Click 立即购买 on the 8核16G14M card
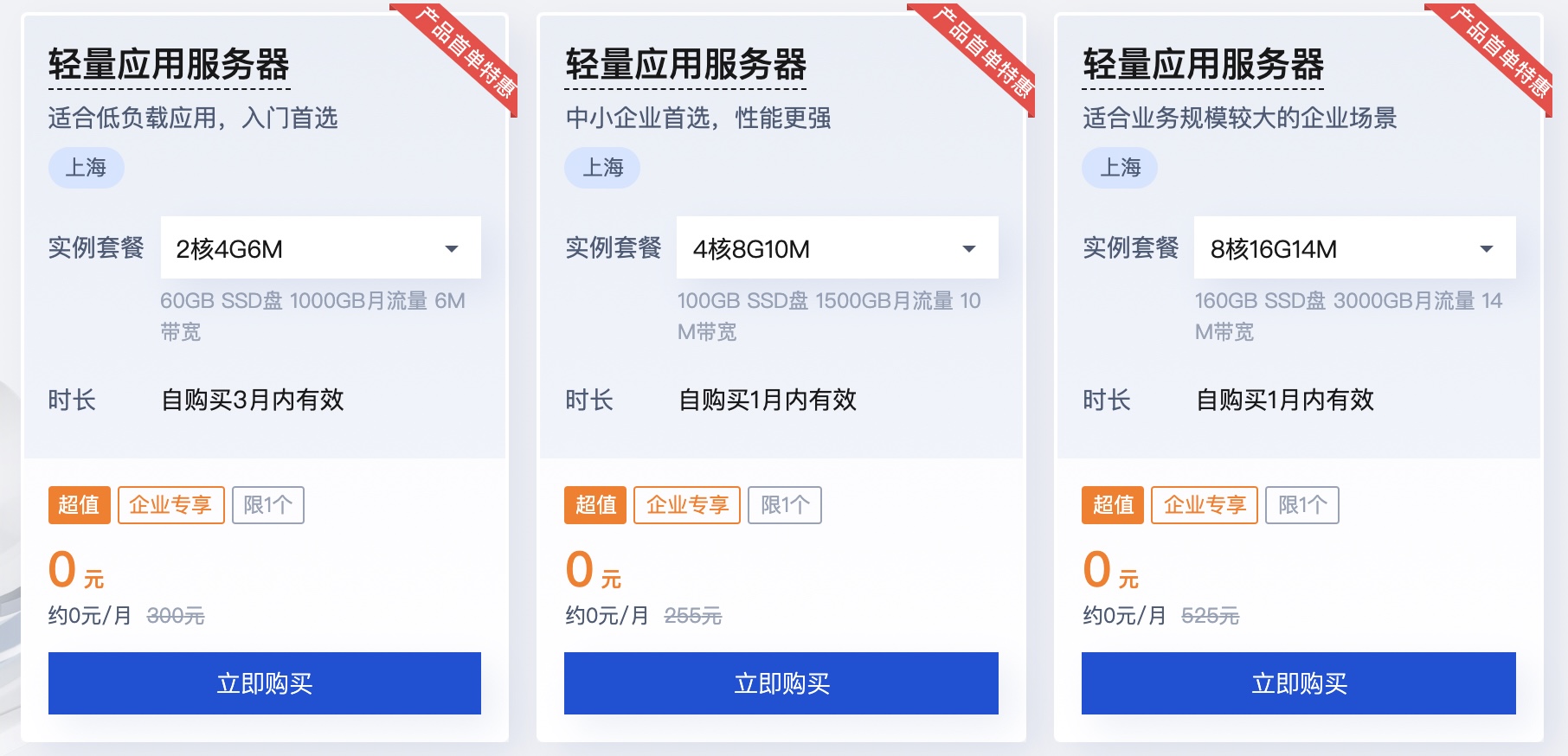 (x=1297, y=683)
